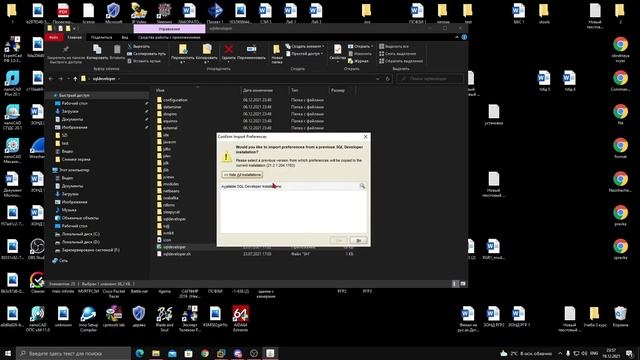Close the Confirm Import Preferences dialog
The image size is (640, 360).
pos(365,137)
